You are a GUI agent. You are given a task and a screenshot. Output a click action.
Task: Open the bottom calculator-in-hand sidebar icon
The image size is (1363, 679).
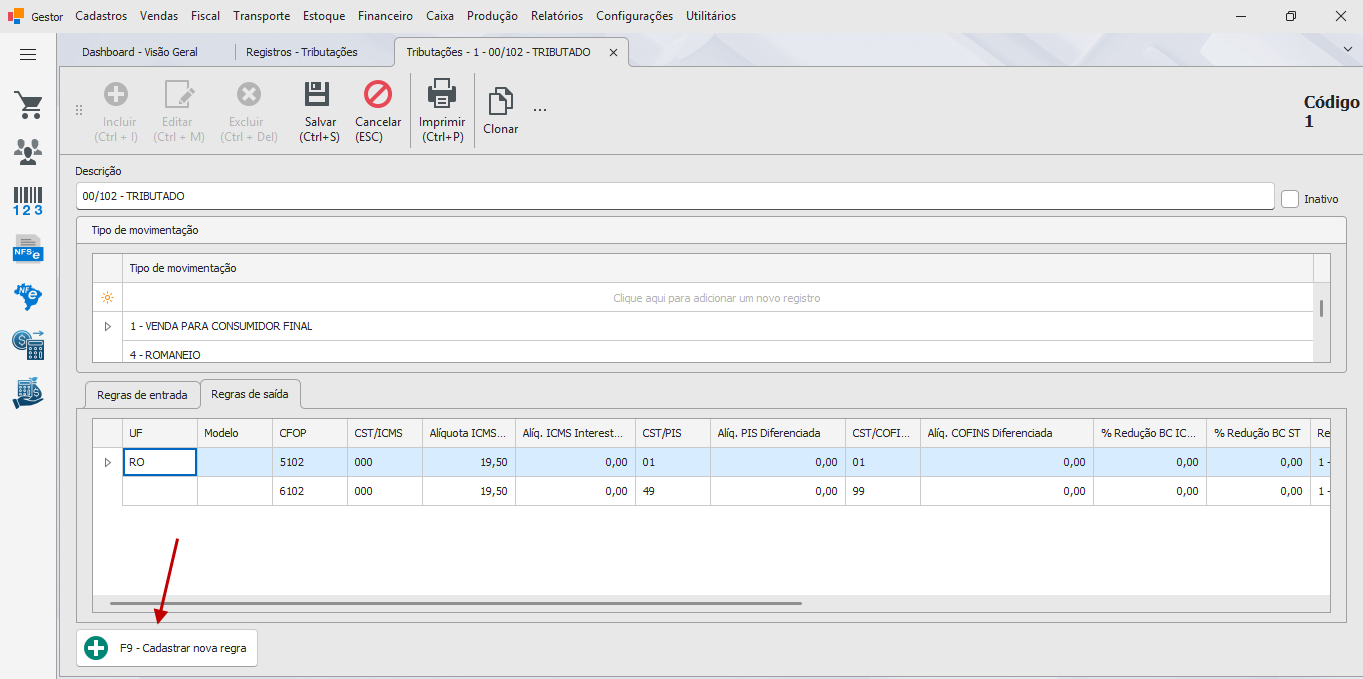point(28,392)
